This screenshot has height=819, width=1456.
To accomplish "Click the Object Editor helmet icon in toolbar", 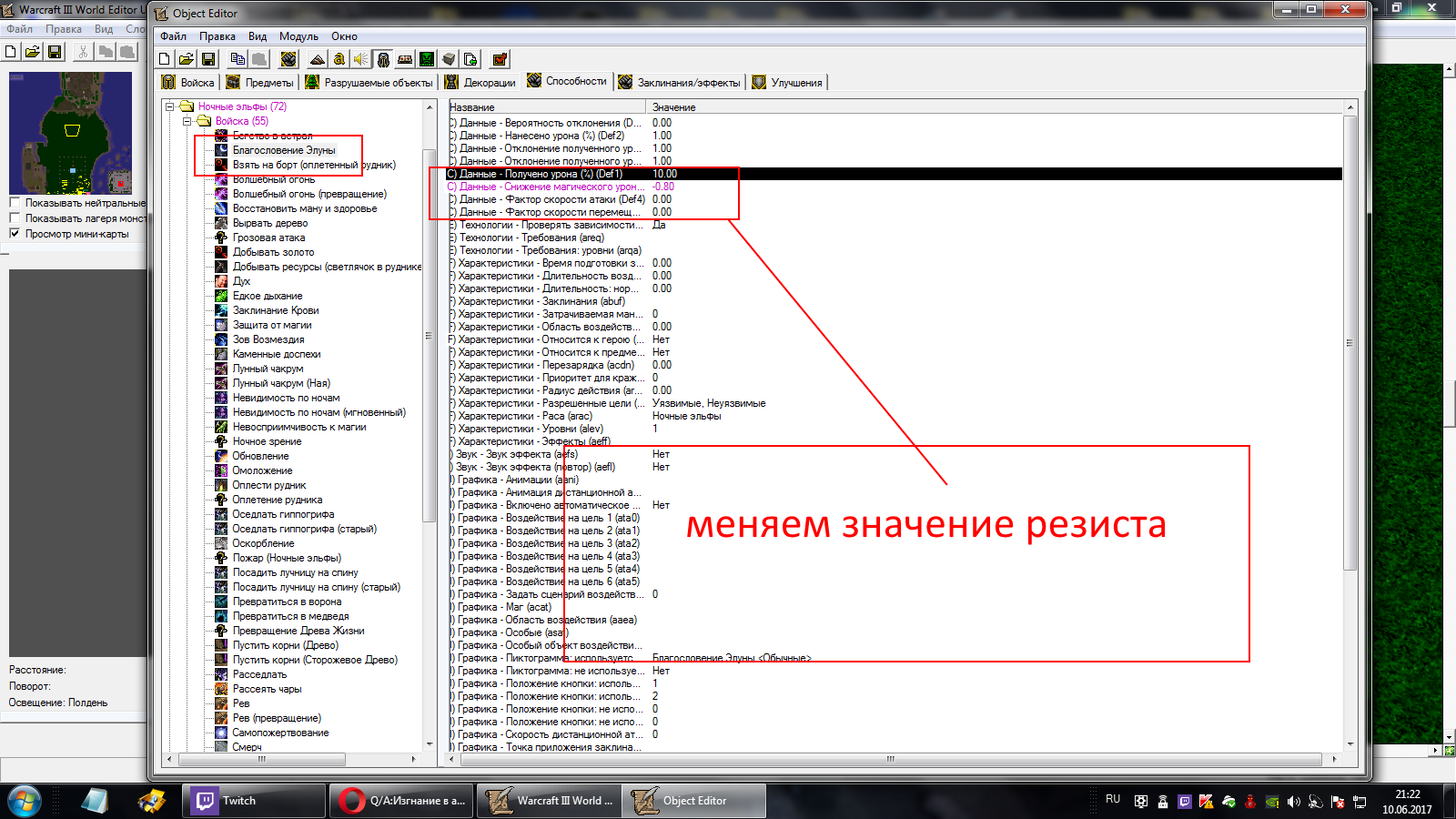I will 383,59.
